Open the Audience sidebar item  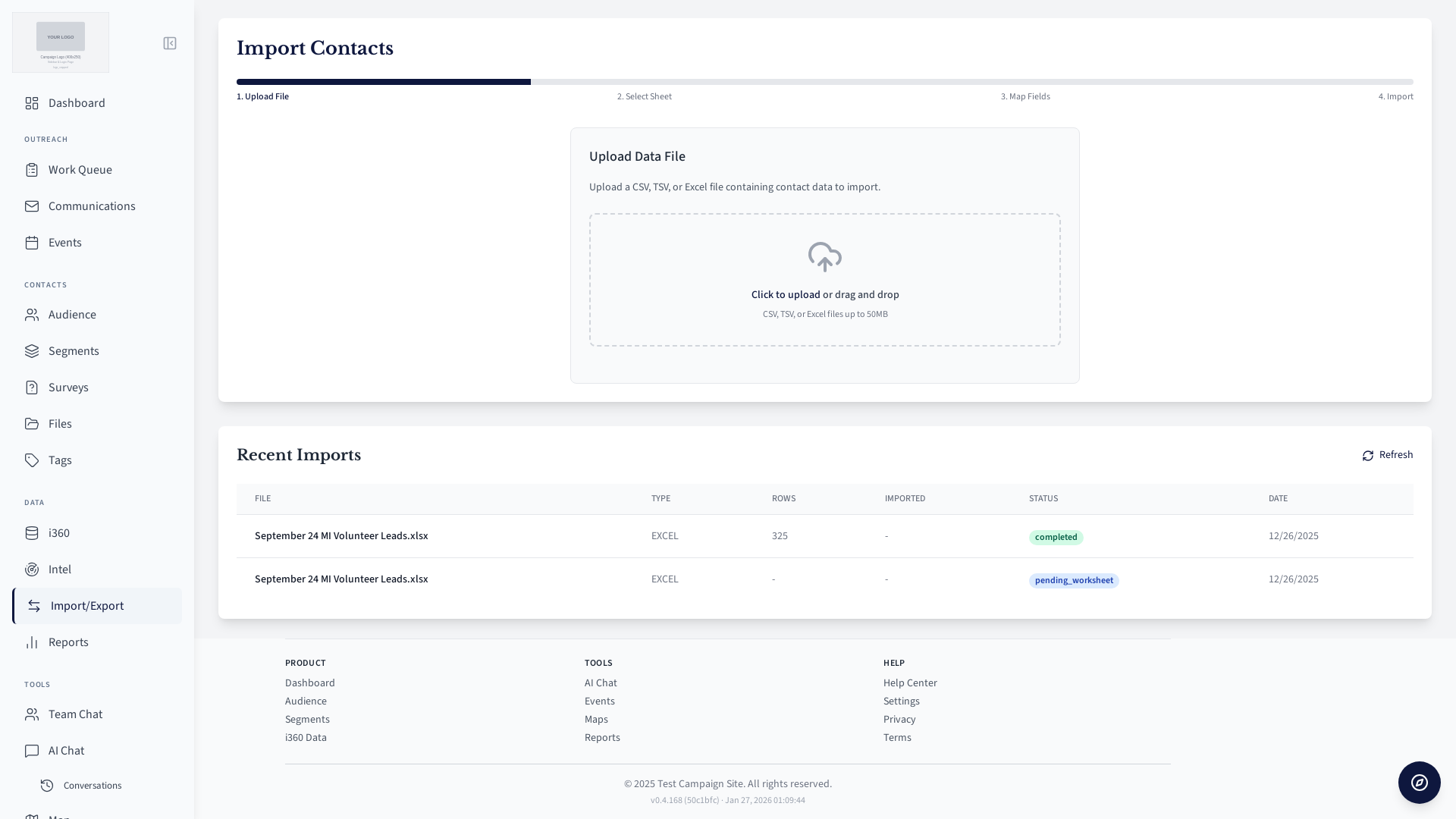tap(72, 315)
